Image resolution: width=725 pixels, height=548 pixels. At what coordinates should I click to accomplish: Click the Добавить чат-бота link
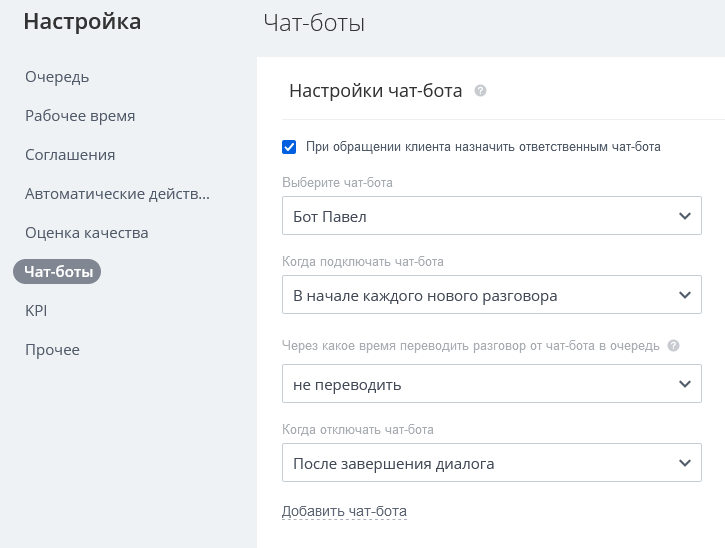pyautogui.click(x=344, y=512)
